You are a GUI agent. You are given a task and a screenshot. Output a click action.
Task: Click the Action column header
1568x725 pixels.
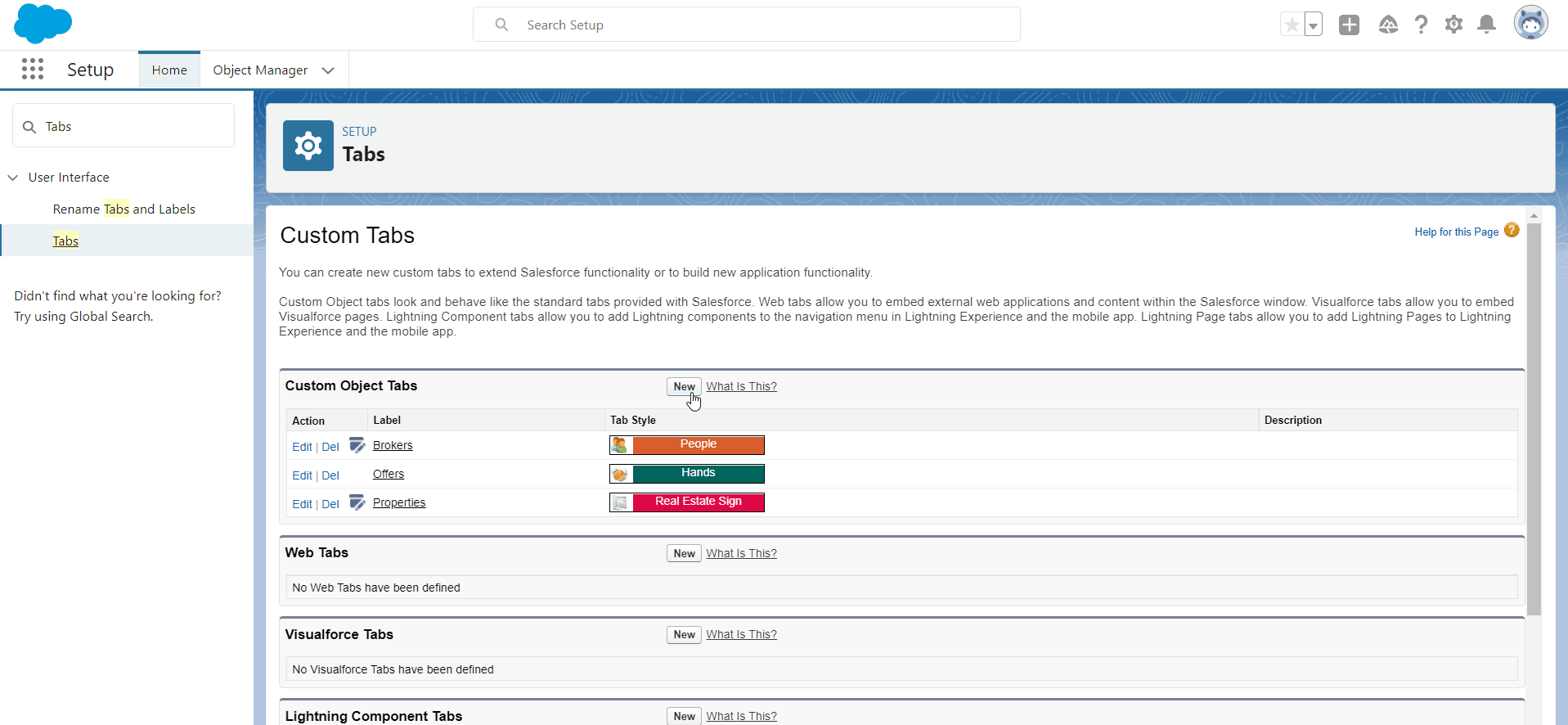308,421
